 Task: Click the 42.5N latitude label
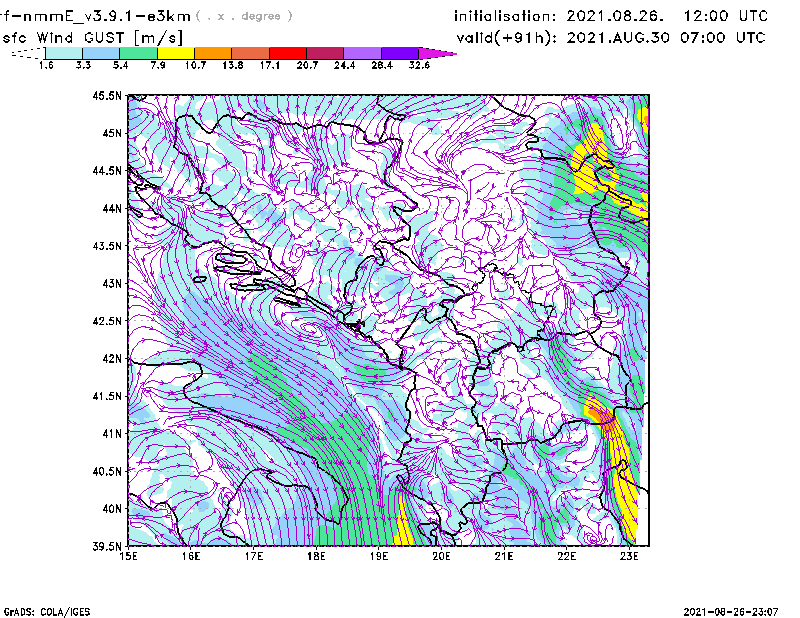click(107, 321)
